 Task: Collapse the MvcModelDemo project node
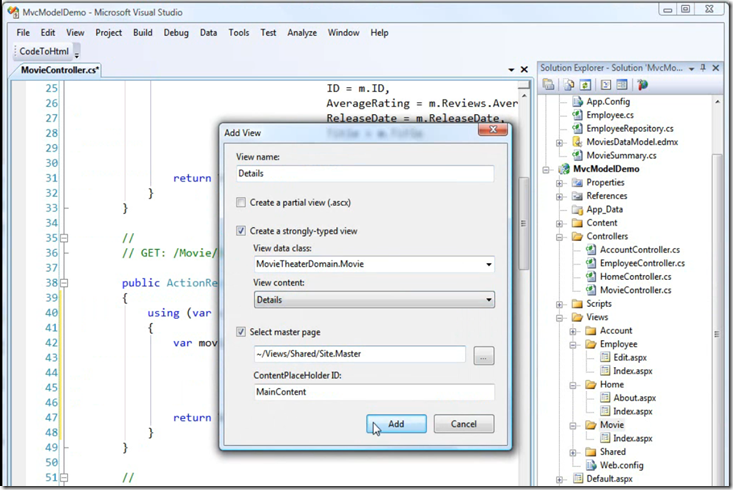pos(546,170)
